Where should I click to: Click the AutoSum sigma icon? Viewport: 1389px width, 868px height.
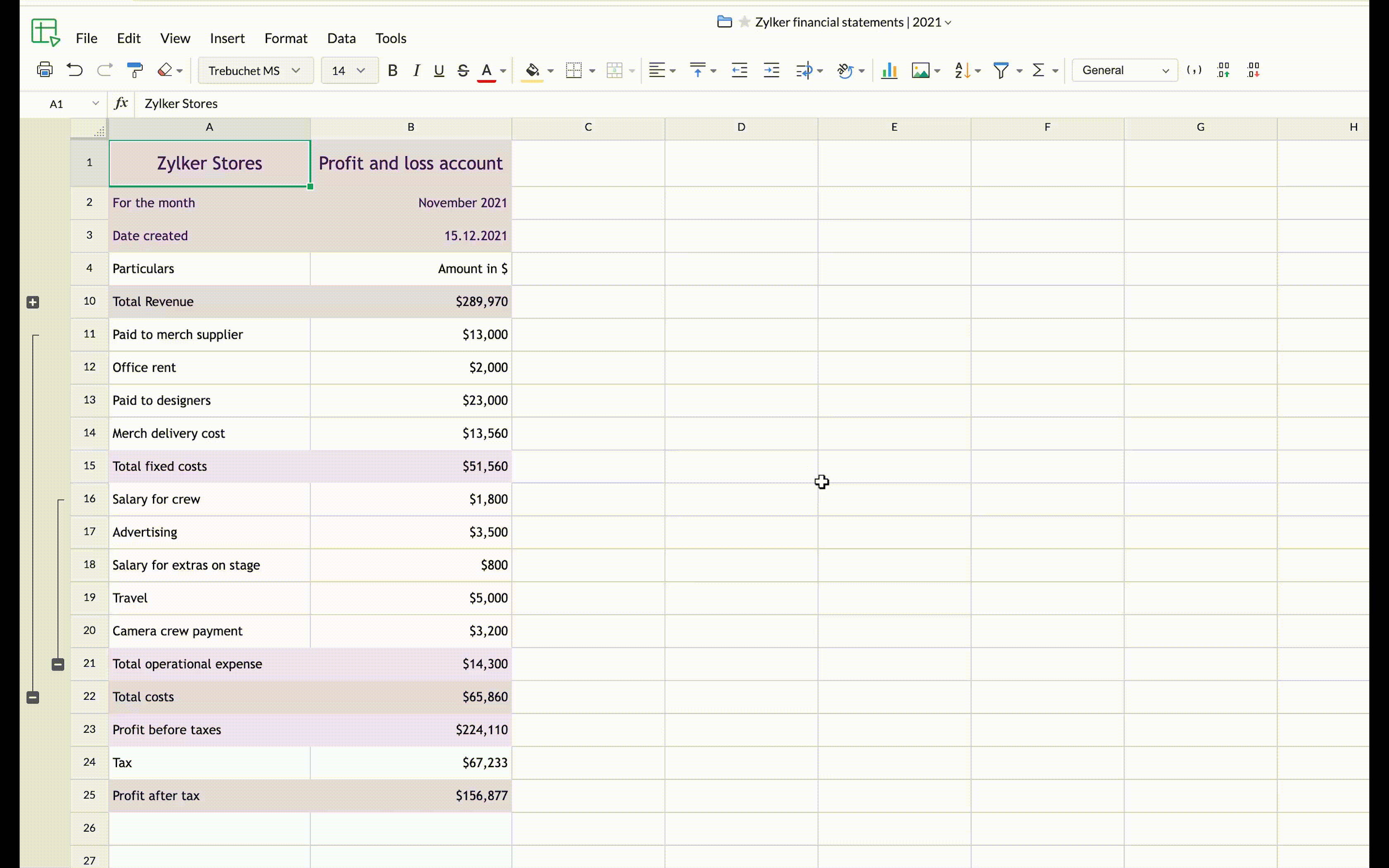click(x=1038, y=70)
